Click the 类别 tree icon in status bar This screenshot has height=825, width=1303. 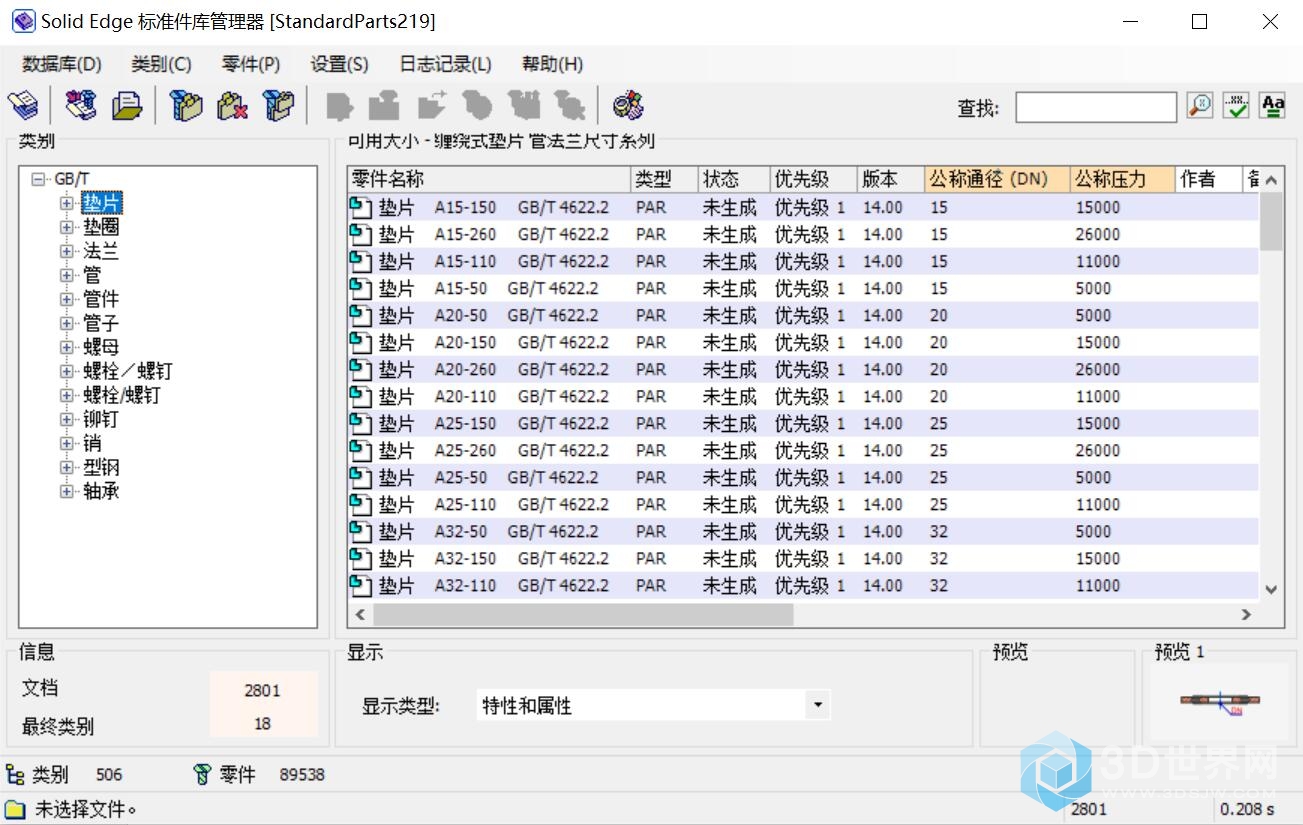(15, 774)
